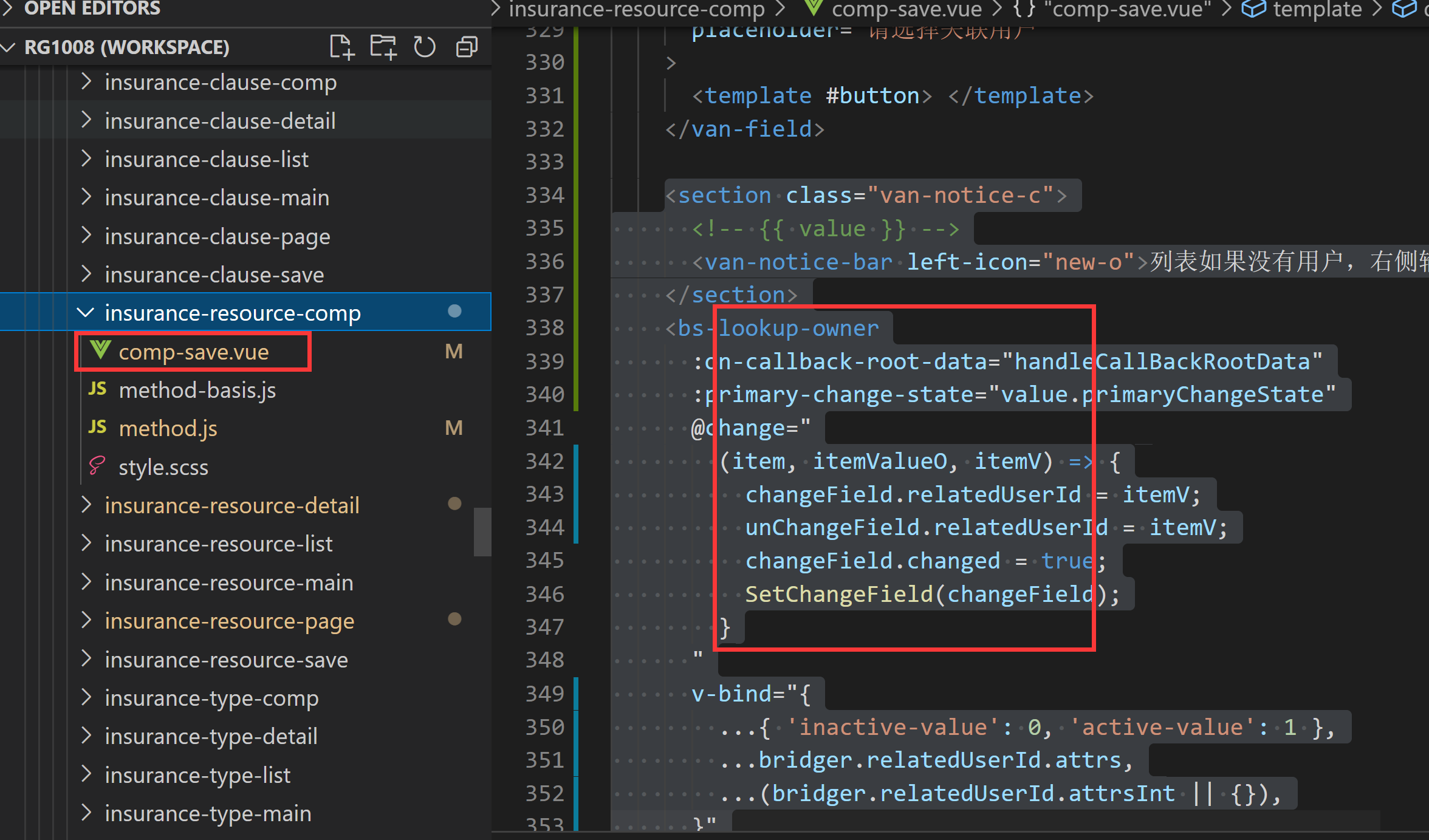The width and height of the screenshot is (1429, 840).
Task: Click the insurance-resource-comp breadcrumb
Action: pos(637,9)
